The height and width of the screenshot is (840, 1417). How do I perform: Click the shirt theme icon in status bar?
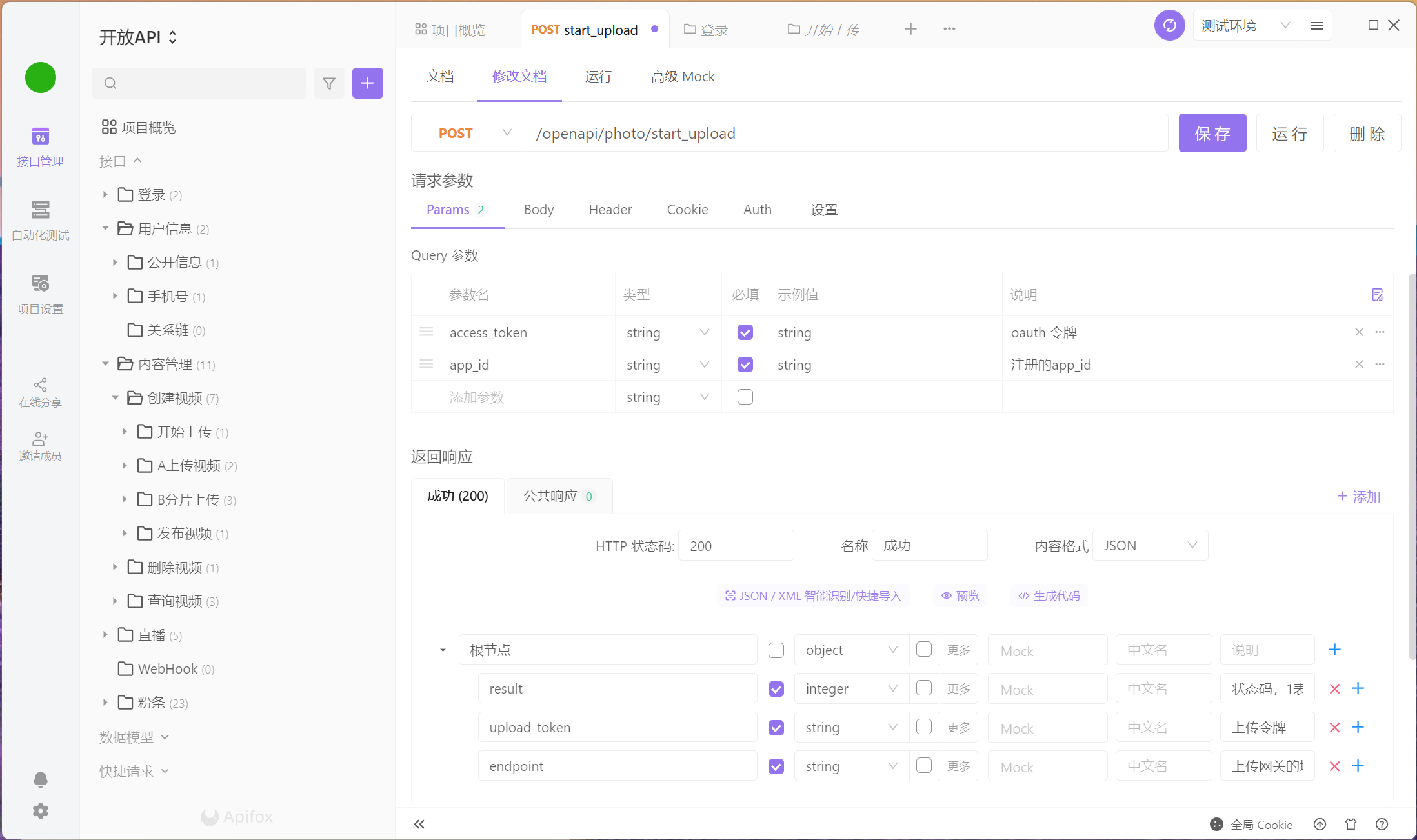click(x=1351, y=824)
